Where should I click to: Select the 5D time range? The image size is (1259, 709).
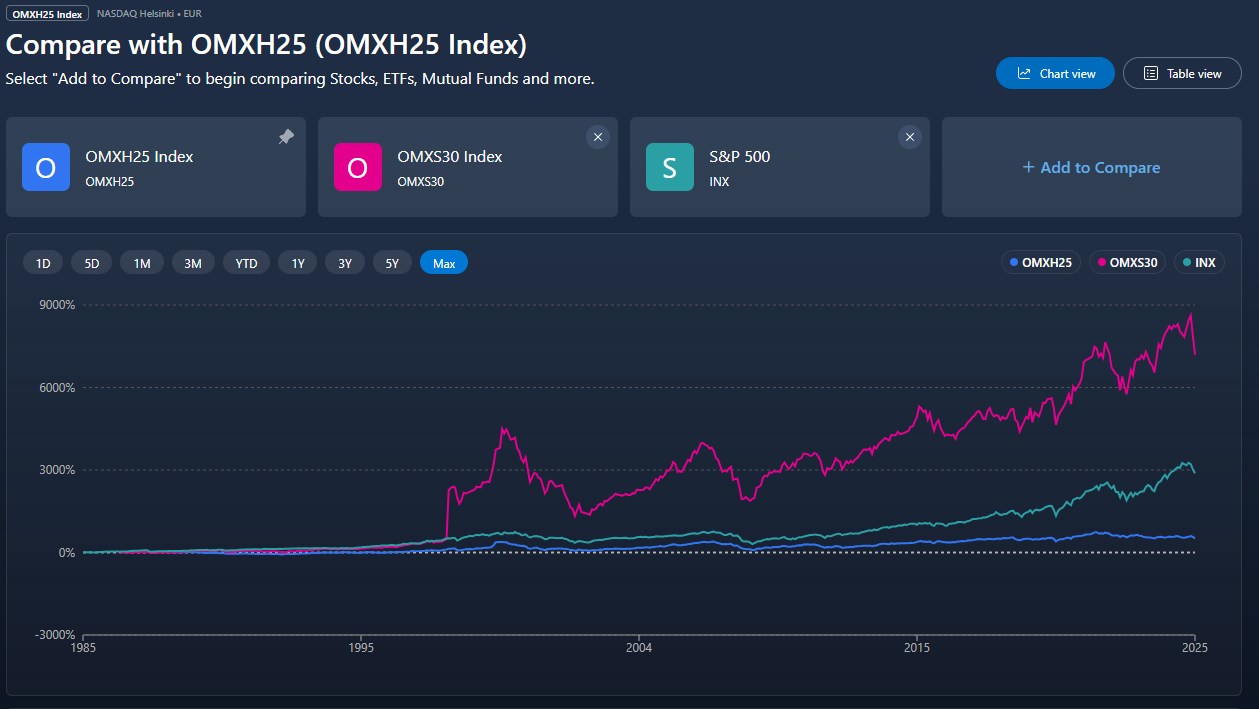(92, 263)
